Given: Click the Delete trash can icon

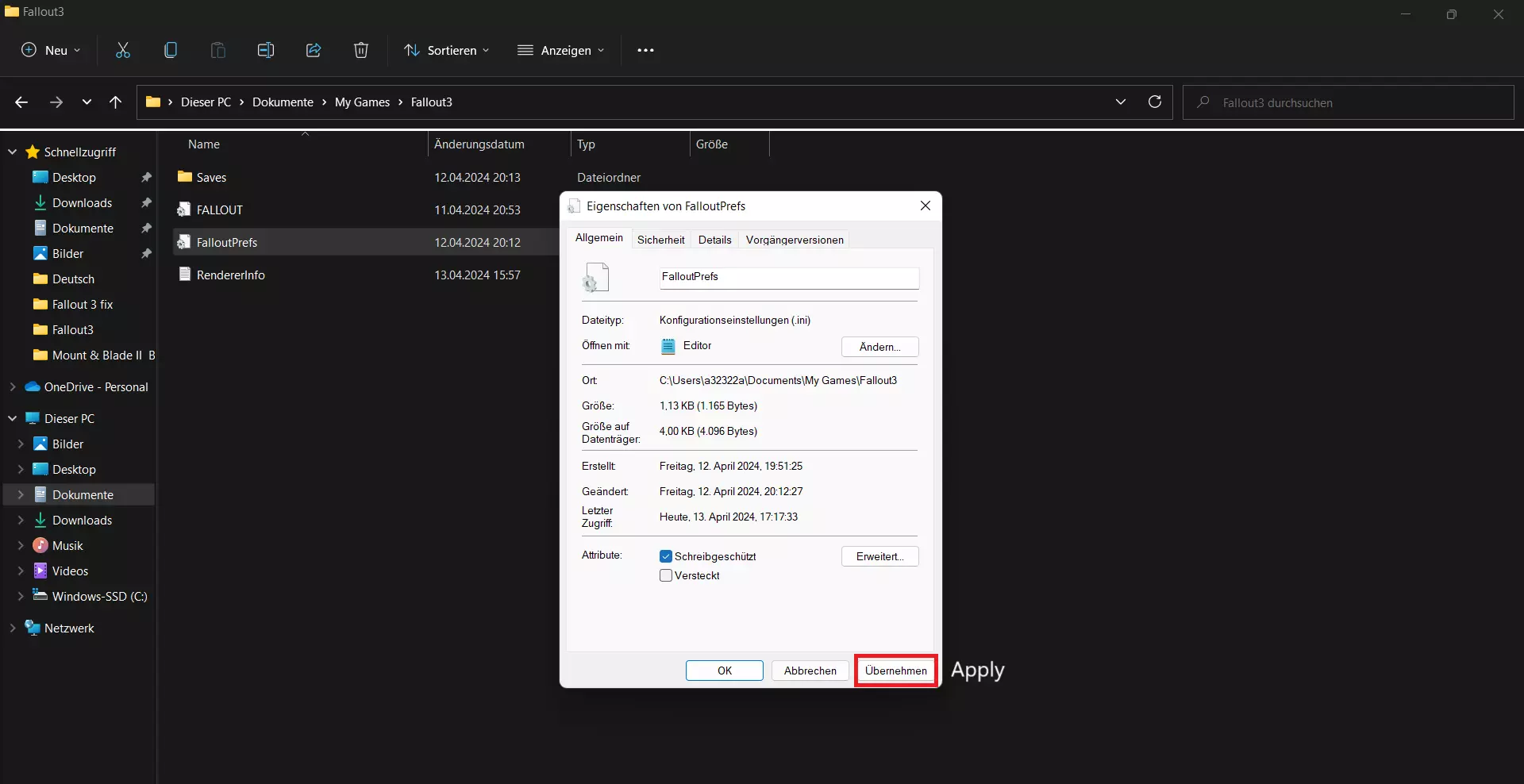Looking at the screenshot, I should [361, 50].
